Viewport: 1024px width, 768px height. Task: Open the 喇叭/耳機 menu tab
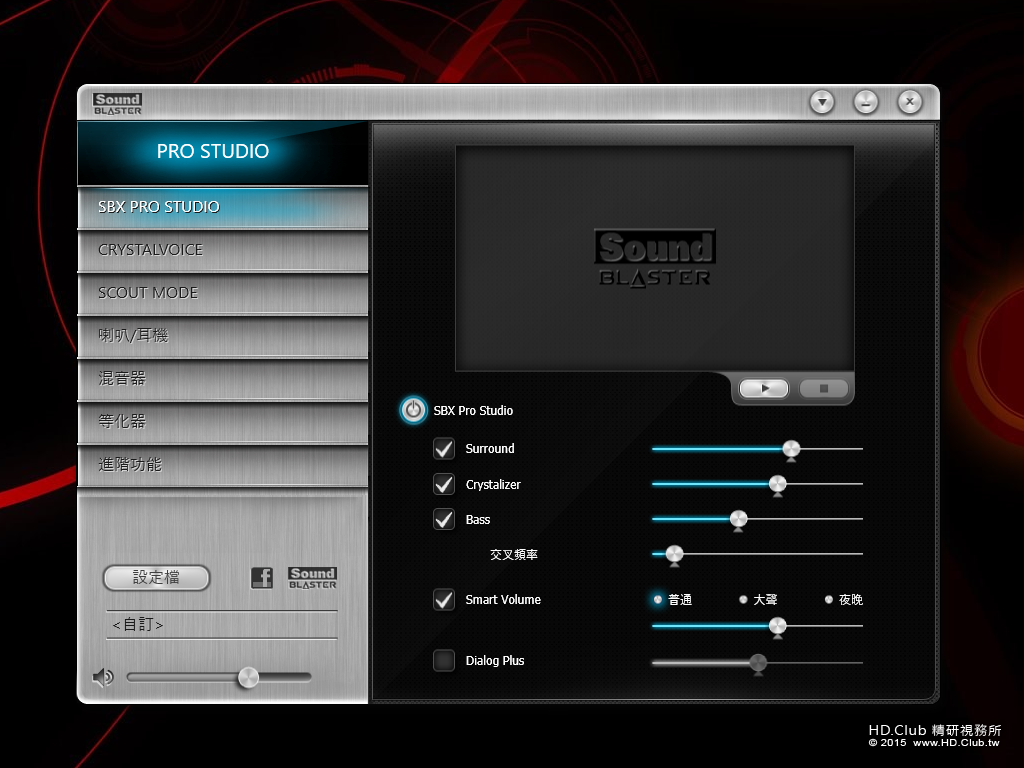point(223,336)
